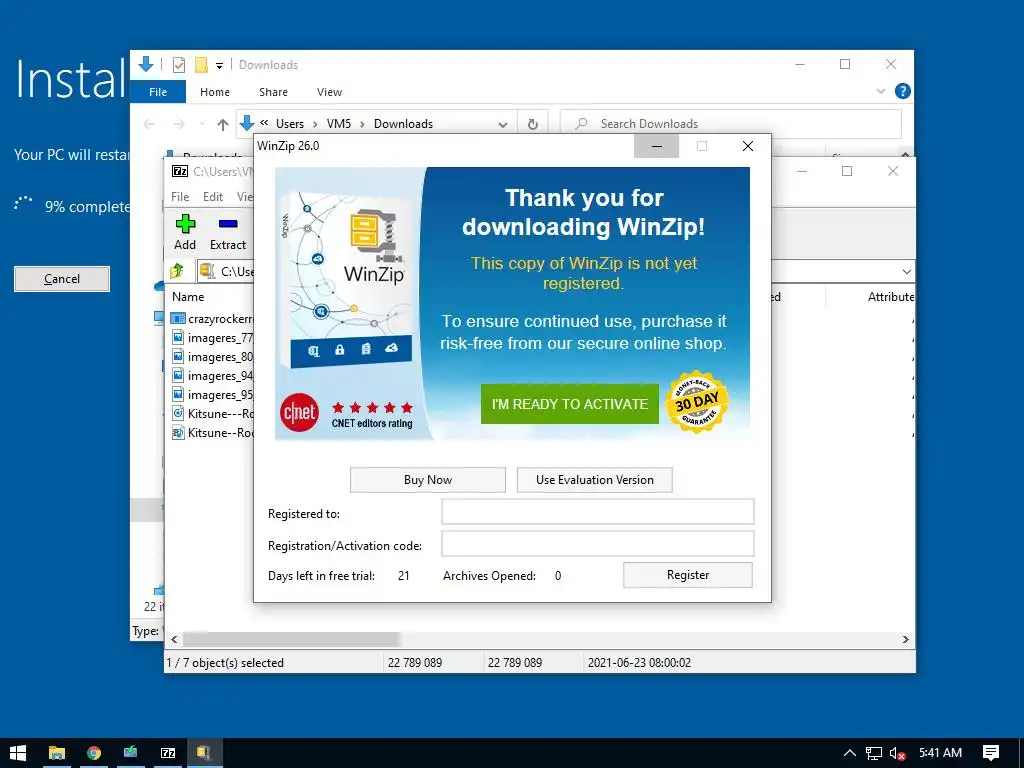Expand the 7-Zip address path dropdown

[906, 272]
